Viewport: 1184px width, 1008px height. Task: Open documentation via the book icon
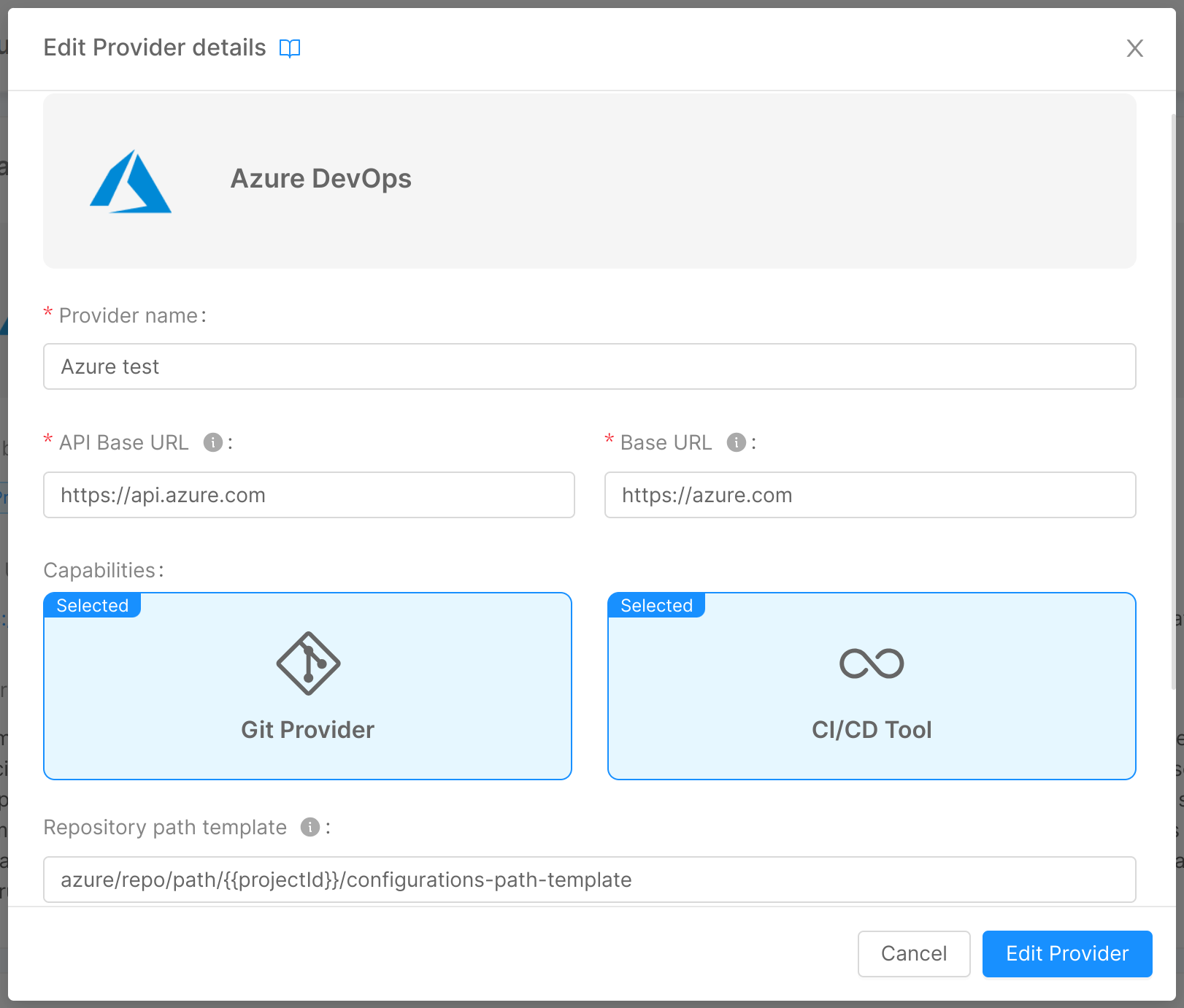pyautogui.click(x=290, y=47)
